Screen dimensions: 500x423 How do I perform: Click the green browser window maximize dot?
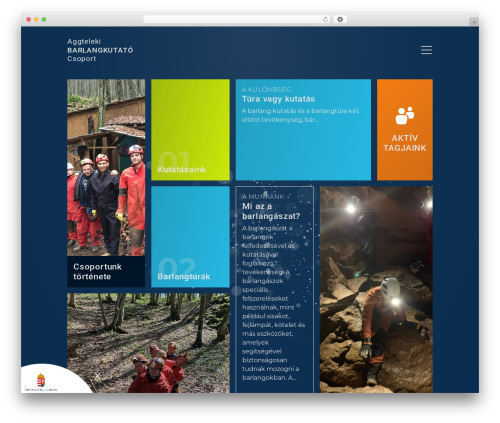coord(44,19)
